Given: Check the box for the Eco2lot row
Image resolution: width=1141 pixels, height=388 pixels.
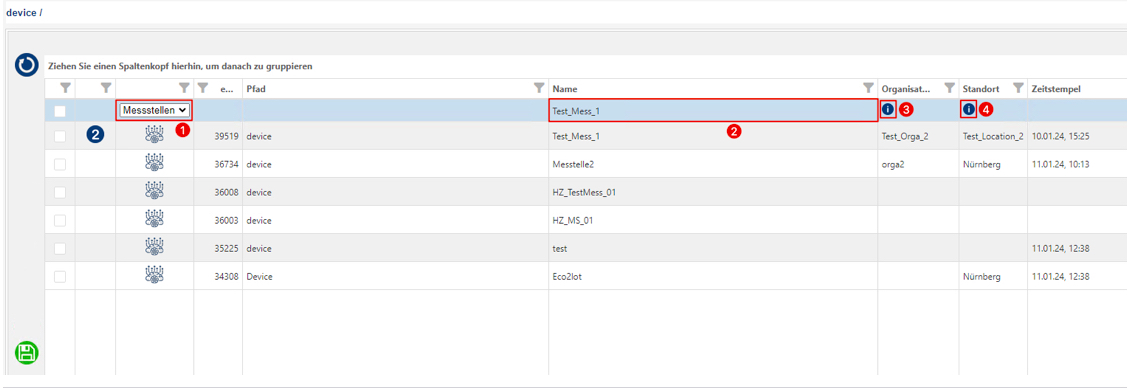Looking at the screenshot, I should (60, 277).
